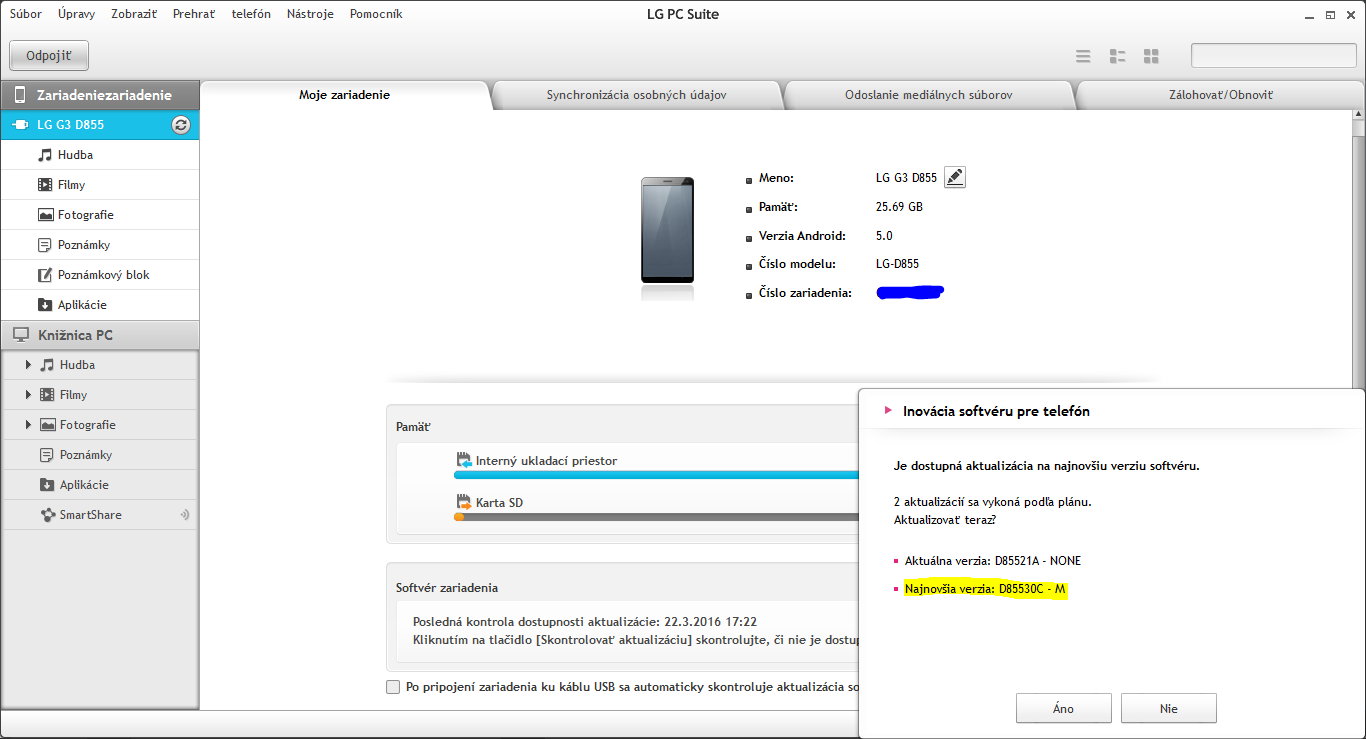Open the Pomocník menu
The image size is (1366, 739).
coord(376,14)
